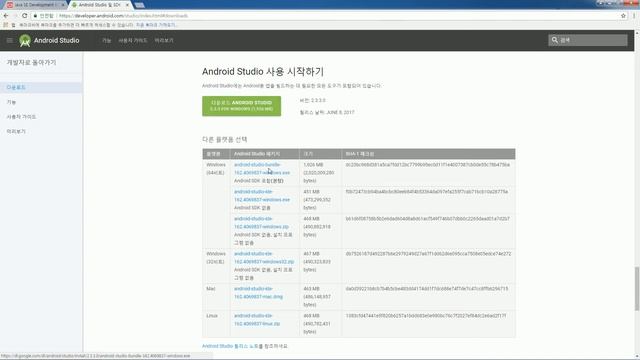This screenshot has height=360, width=640.
Task: Download android-studio-ide windows32.zip link
Action: (264, 258)
